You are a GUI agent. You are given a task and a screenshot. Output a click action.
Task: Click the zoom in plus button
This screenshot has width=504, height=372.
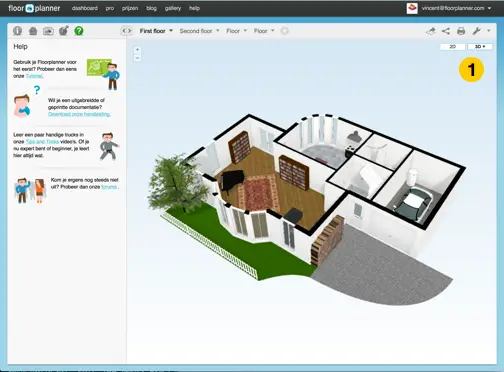tap(137, 50)
